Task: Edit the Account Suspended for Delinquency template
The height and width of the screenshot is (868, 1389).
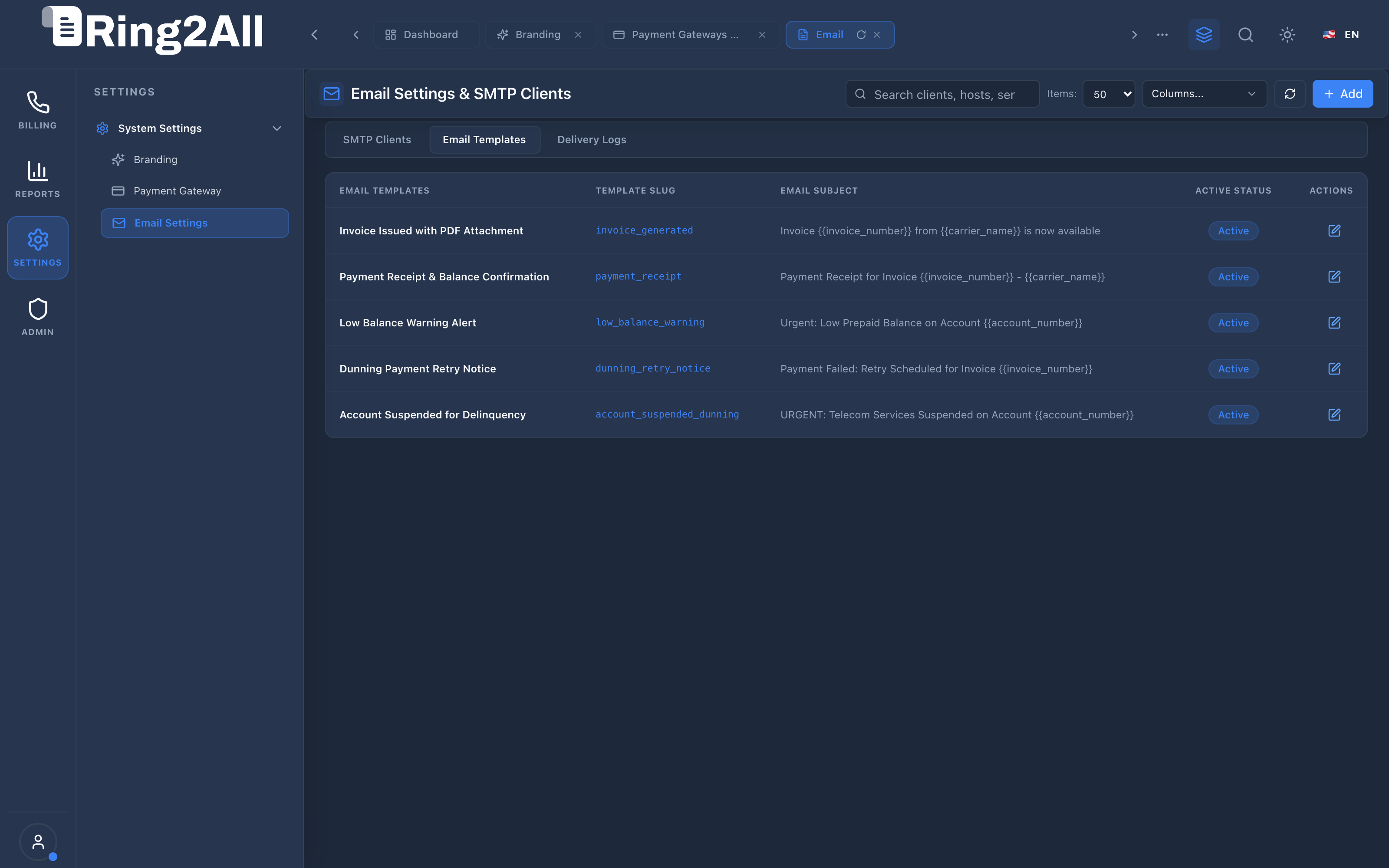Action: (1334, 414)
